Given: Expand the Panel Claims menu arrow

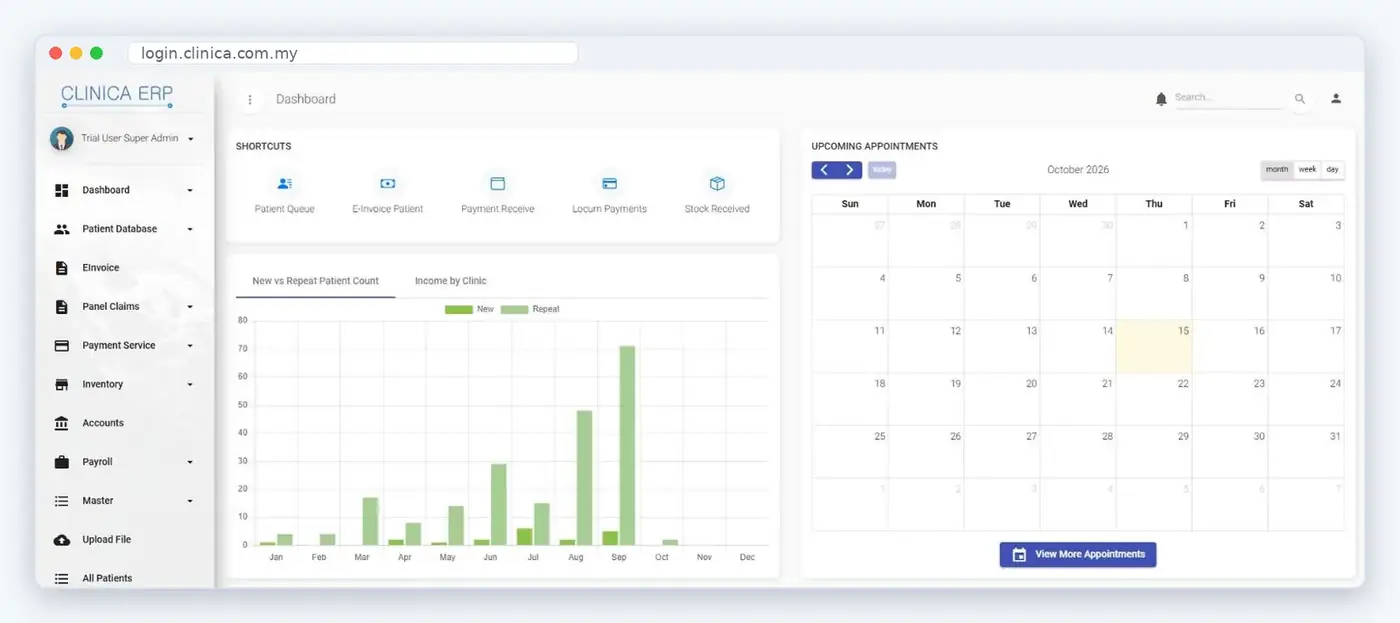Looking at the screenshot, I should (190, 307).
